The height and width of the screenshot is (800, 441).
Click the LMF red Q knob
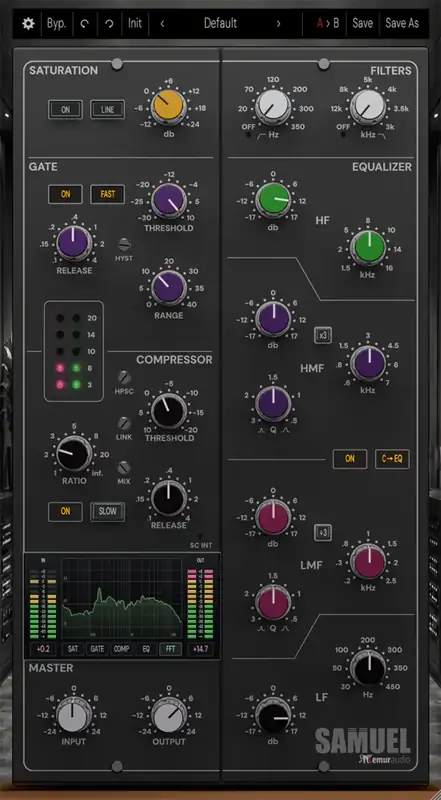[273, 602]
